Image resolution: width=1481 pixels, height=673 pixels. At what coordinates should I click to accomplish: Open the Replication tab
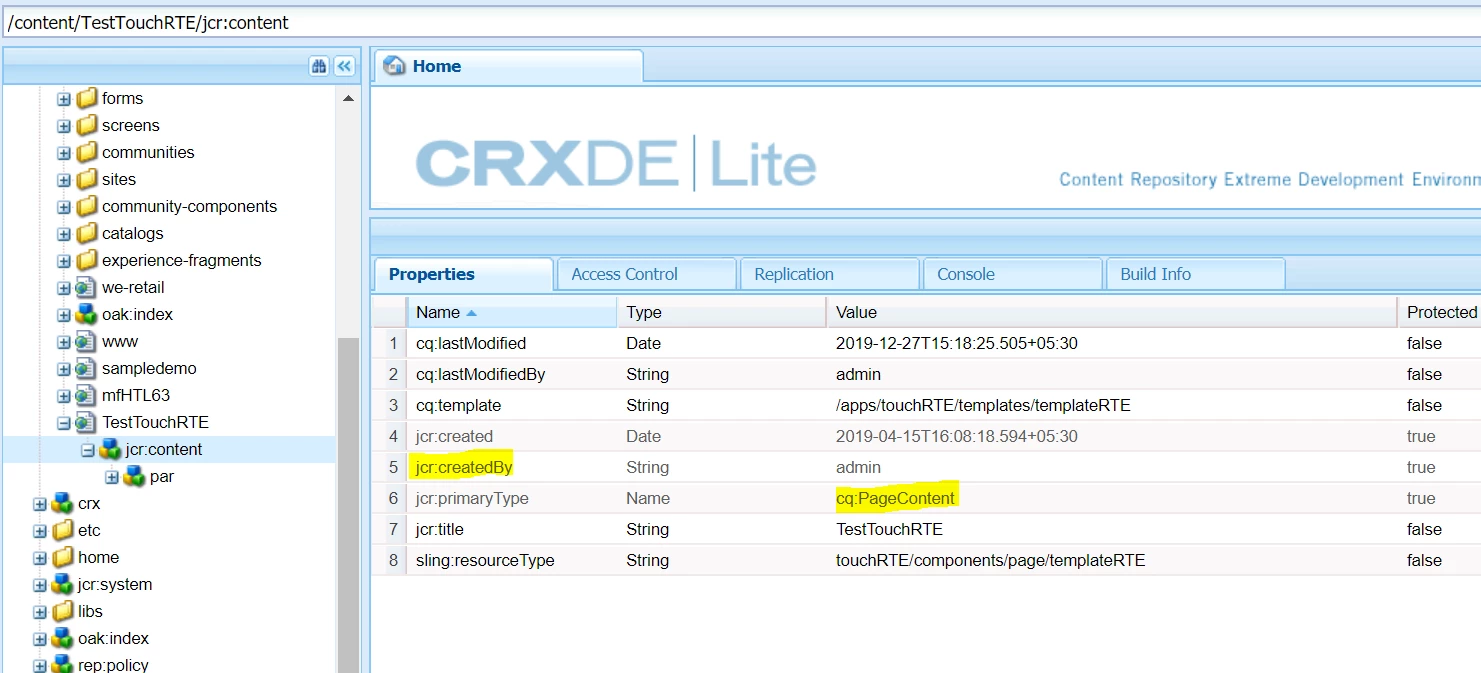[x=828, y=274]
